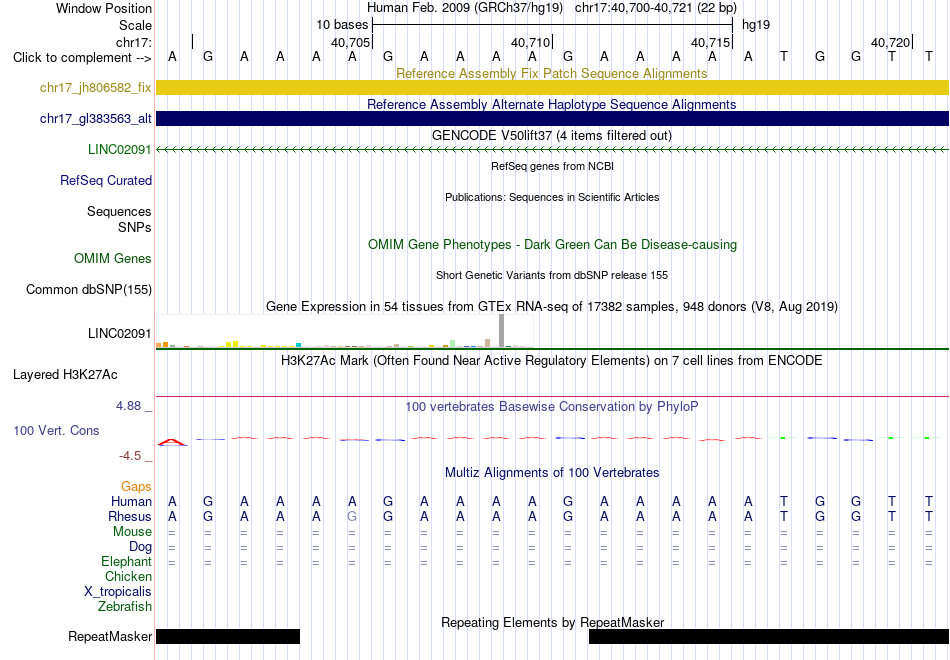Select the Mouse row label
The width and height of the screenshot is (950, 660).
[132, 532]
